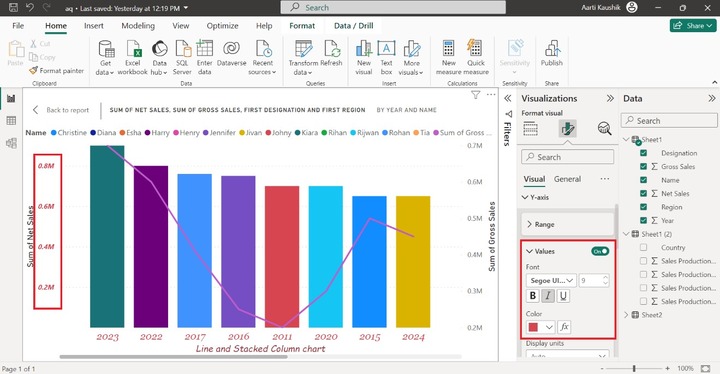
Task: Uncheck the Region field
Action: (643, 207)
